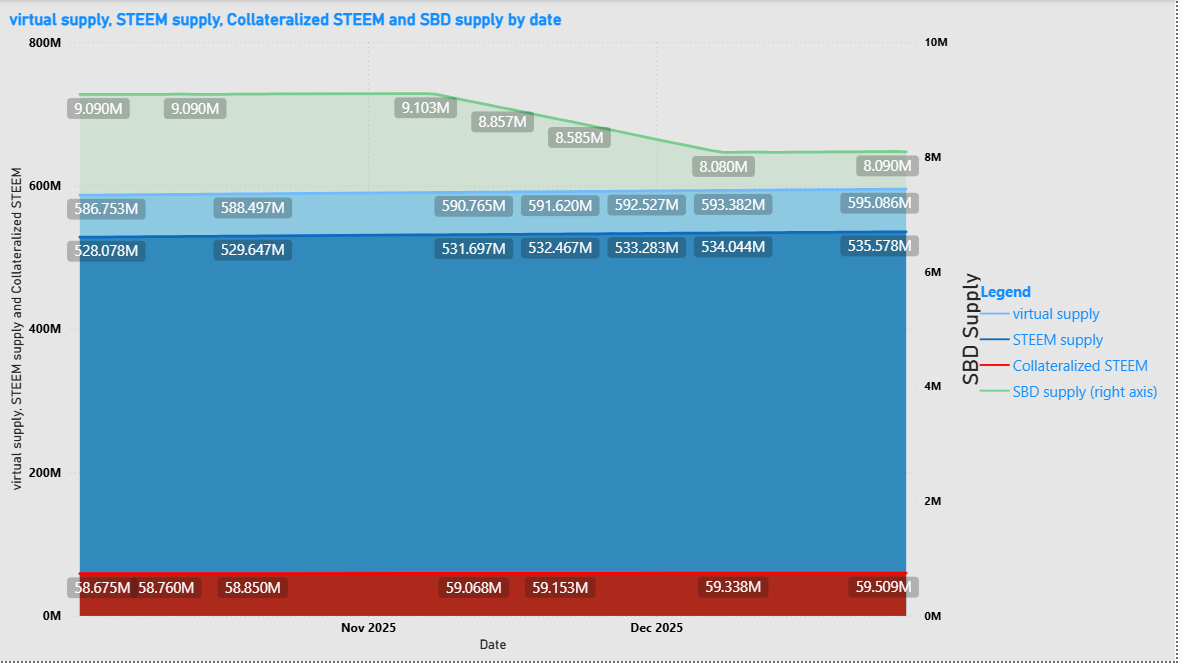Click Nov 2025 axis label
The width and height of the screenshot is (1178, 664).
pyautogui.click(x=368, y=628)
